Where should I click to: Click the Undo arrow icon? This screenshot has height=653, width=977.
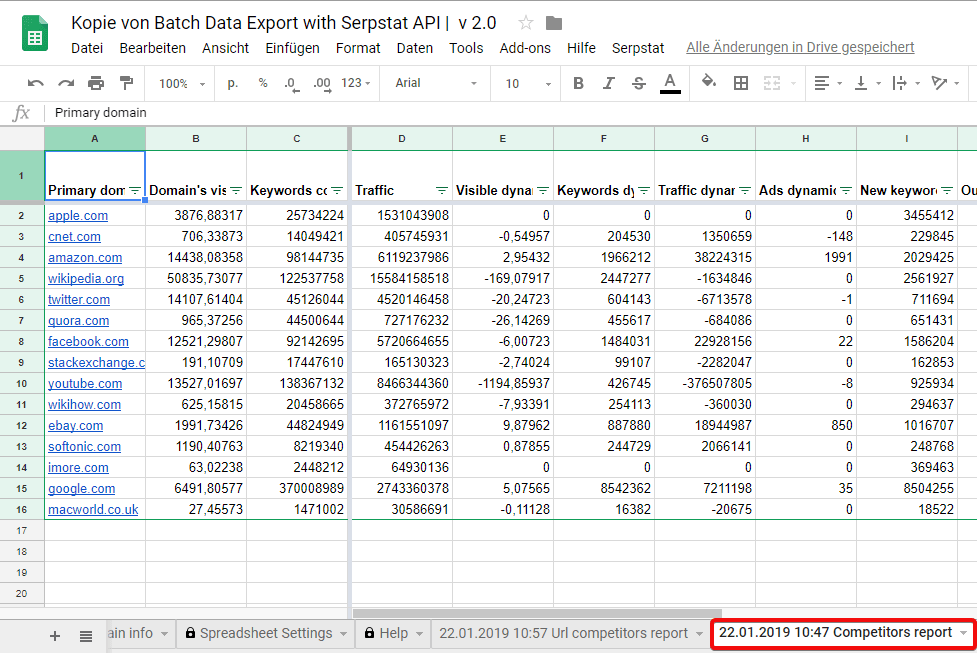(36, 83)
